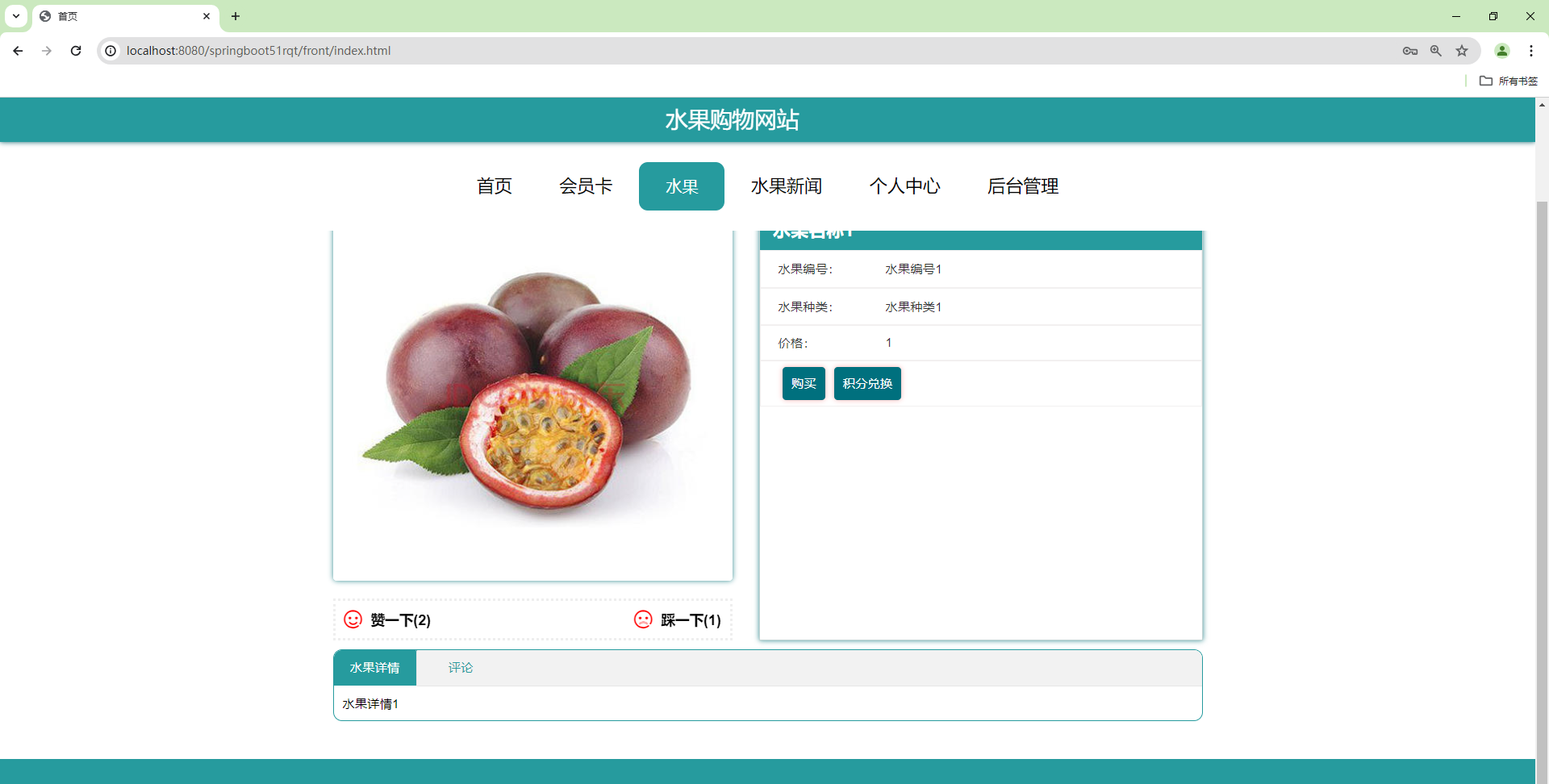Click the 购买 purchase button

pos(803,383)
